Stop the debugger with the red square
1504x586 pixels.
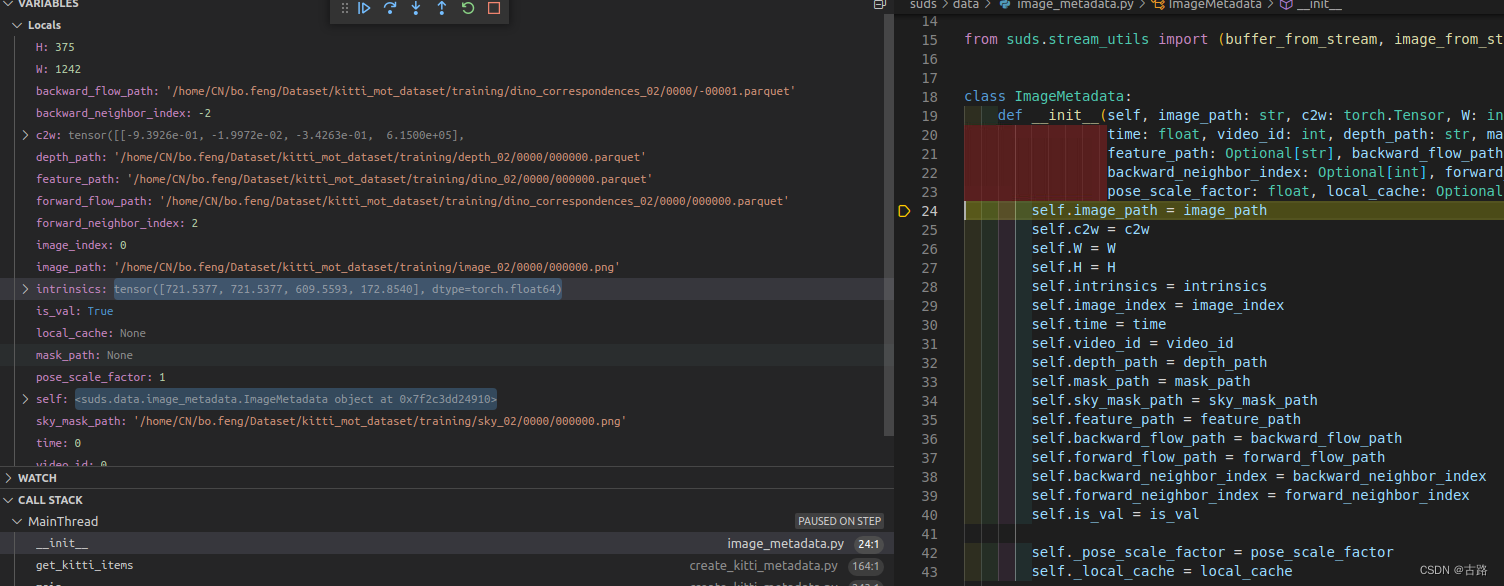point(494,8)
